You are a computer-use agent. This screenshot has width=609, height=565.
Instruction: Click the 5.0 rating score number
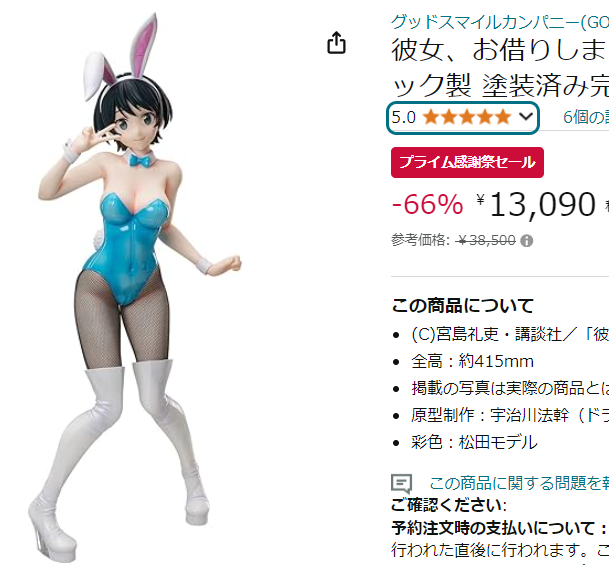click(404, 117)
